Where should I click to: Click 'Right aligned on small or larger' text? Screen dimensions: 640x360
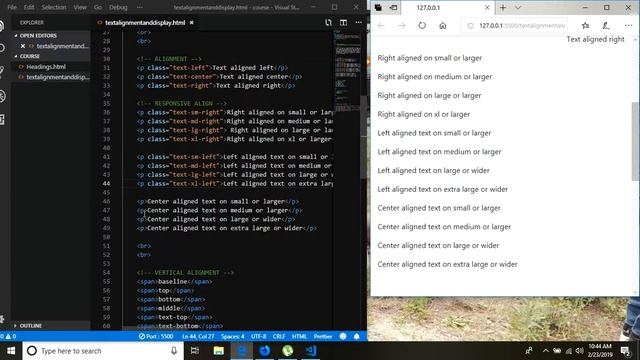pyautogui.click(x=429, y=58)
